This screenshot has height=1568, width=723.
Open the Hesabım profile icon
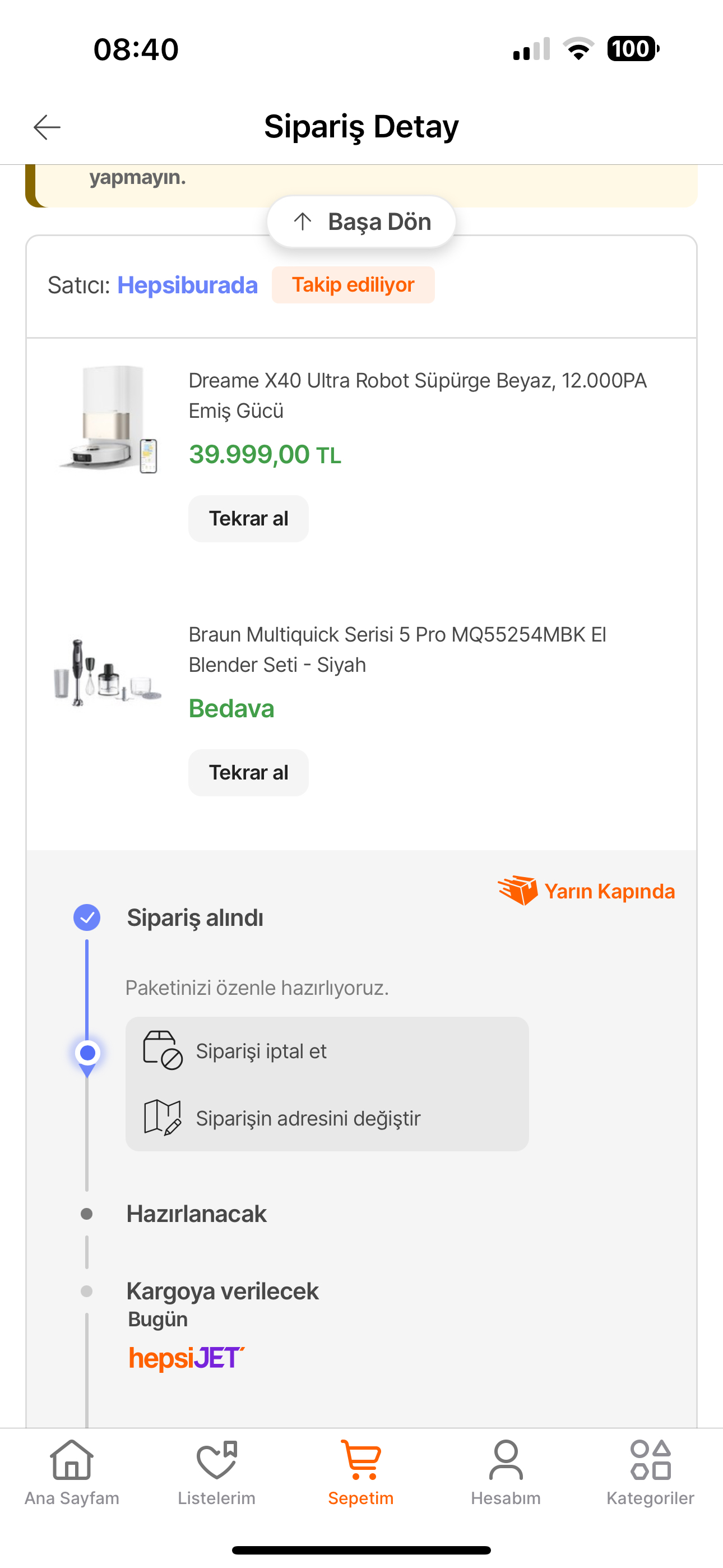tap(506, 1460)
